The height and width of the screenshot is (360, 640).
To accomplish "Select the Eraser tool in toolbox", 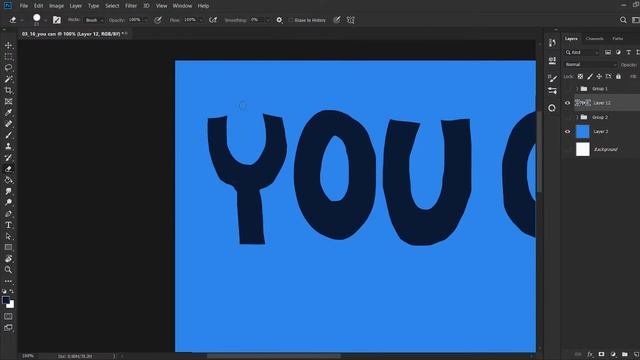I will (x=8, y=169).
